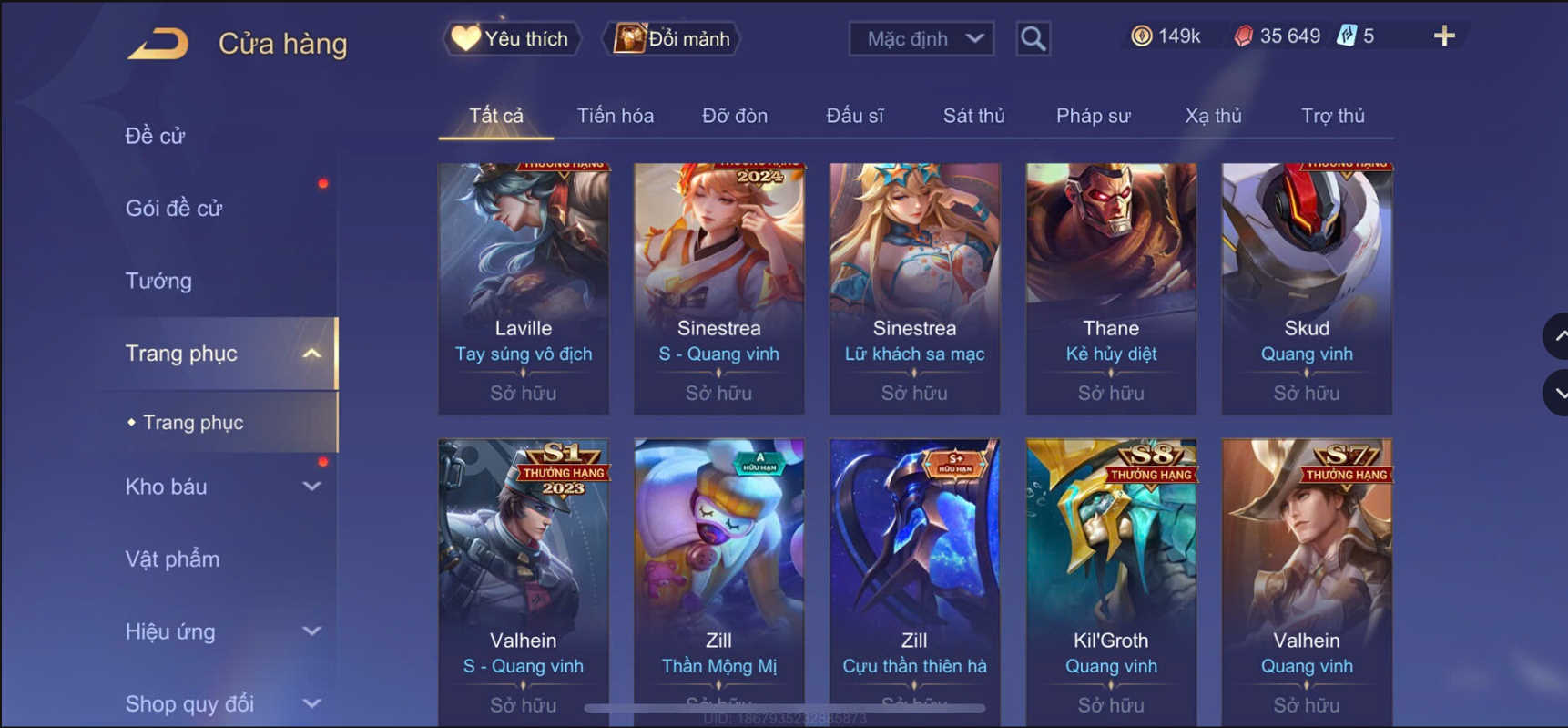
Task: Expand the Hiệu ứng sidebar section
Action: pos(312,631)
